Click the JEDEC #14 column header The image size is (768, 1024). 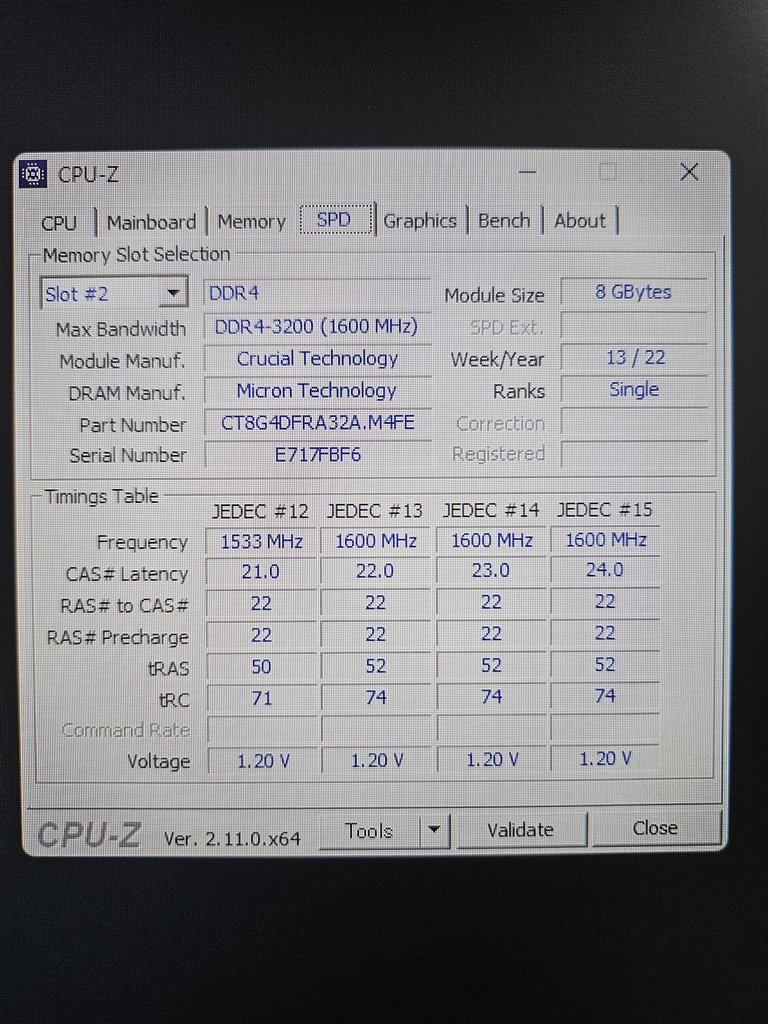[490, 510]
